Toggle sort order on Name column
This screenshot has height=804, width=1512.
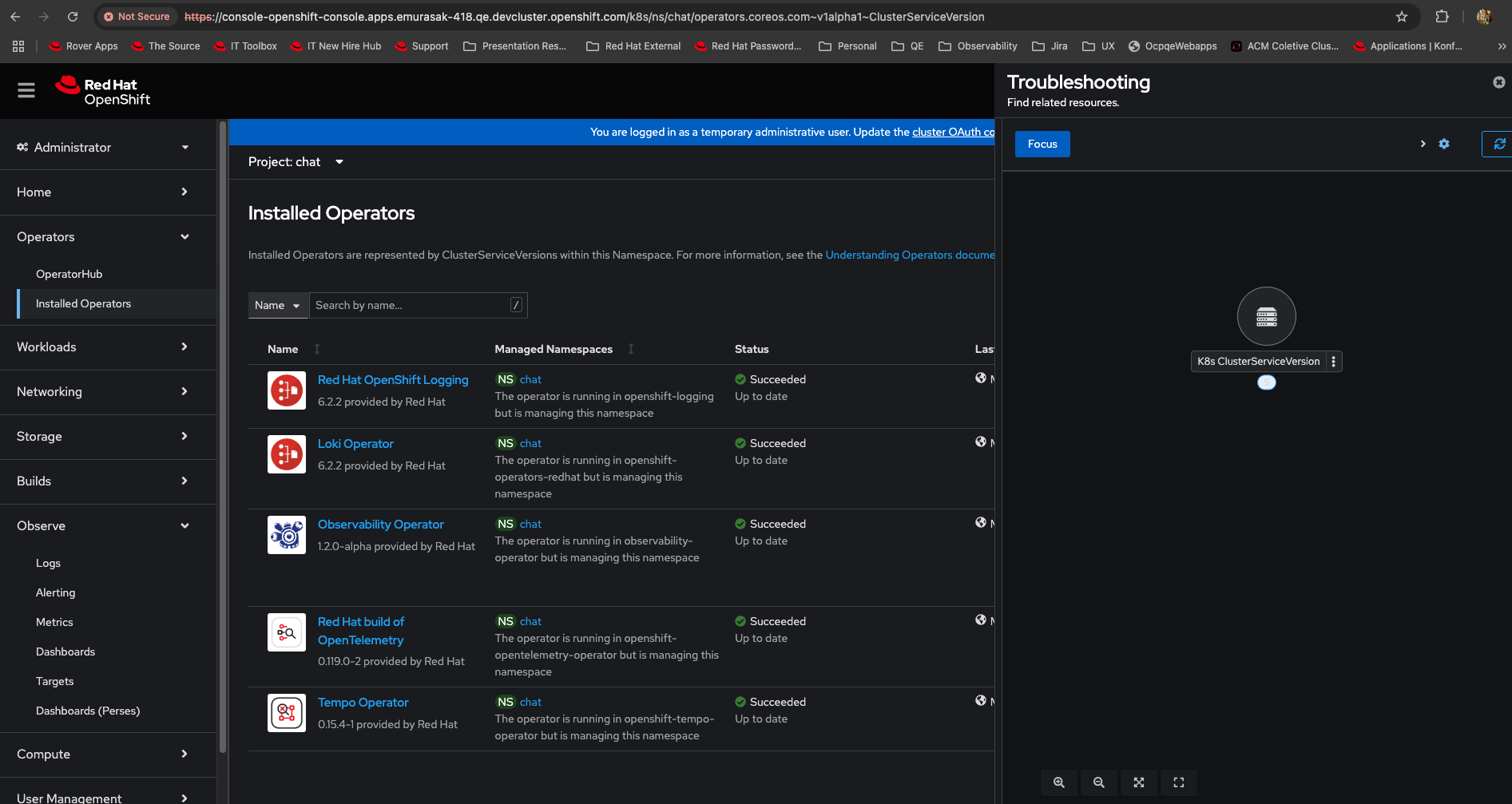coord(317,349)
